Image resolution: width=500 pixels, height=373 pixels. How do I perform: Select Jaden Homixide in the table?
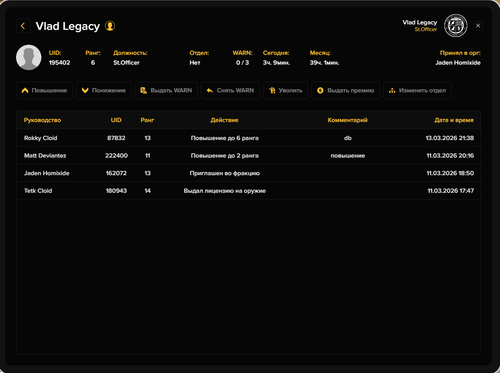pos(47,173)
